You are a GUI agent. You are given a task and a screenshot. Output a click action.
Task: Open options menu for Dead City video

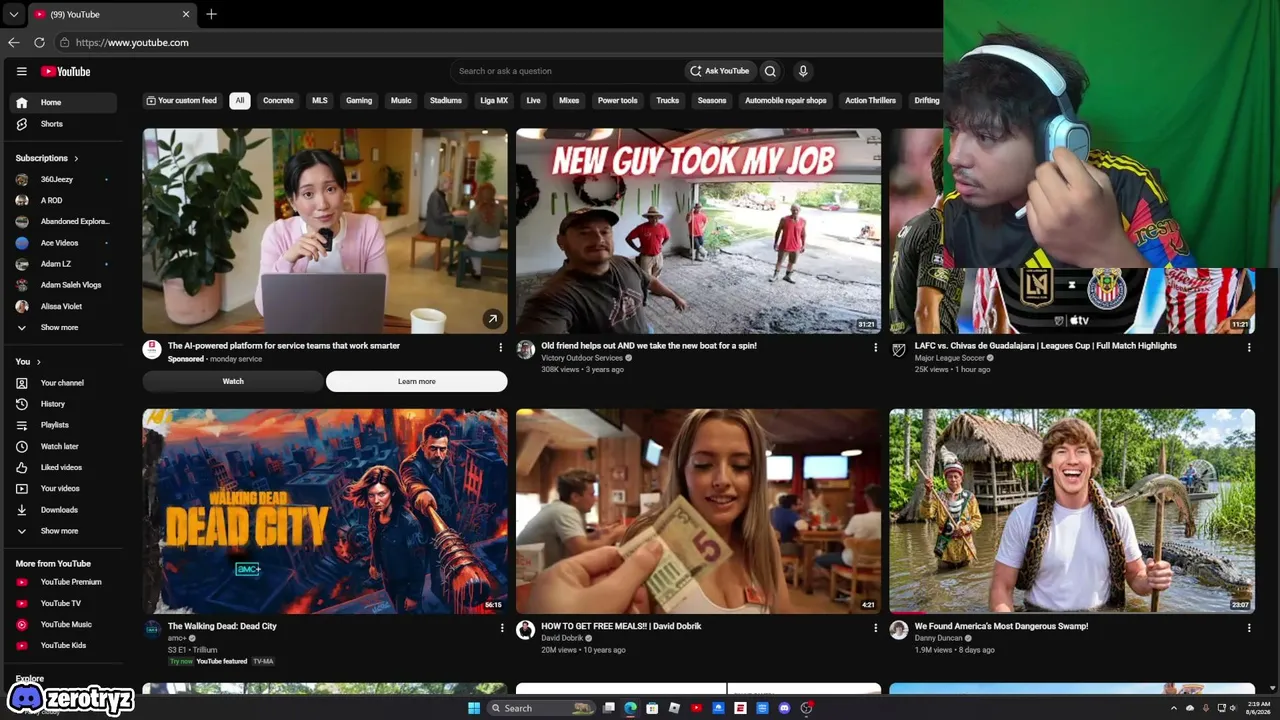[x=501, y=628]
